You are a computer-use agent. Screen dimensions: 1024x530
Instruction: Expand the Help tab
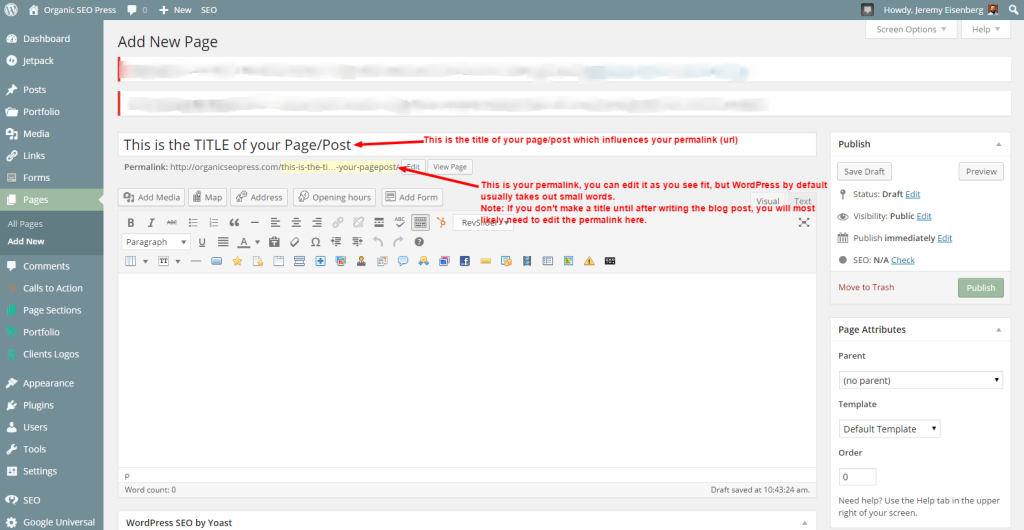click(x=985, y=29)
